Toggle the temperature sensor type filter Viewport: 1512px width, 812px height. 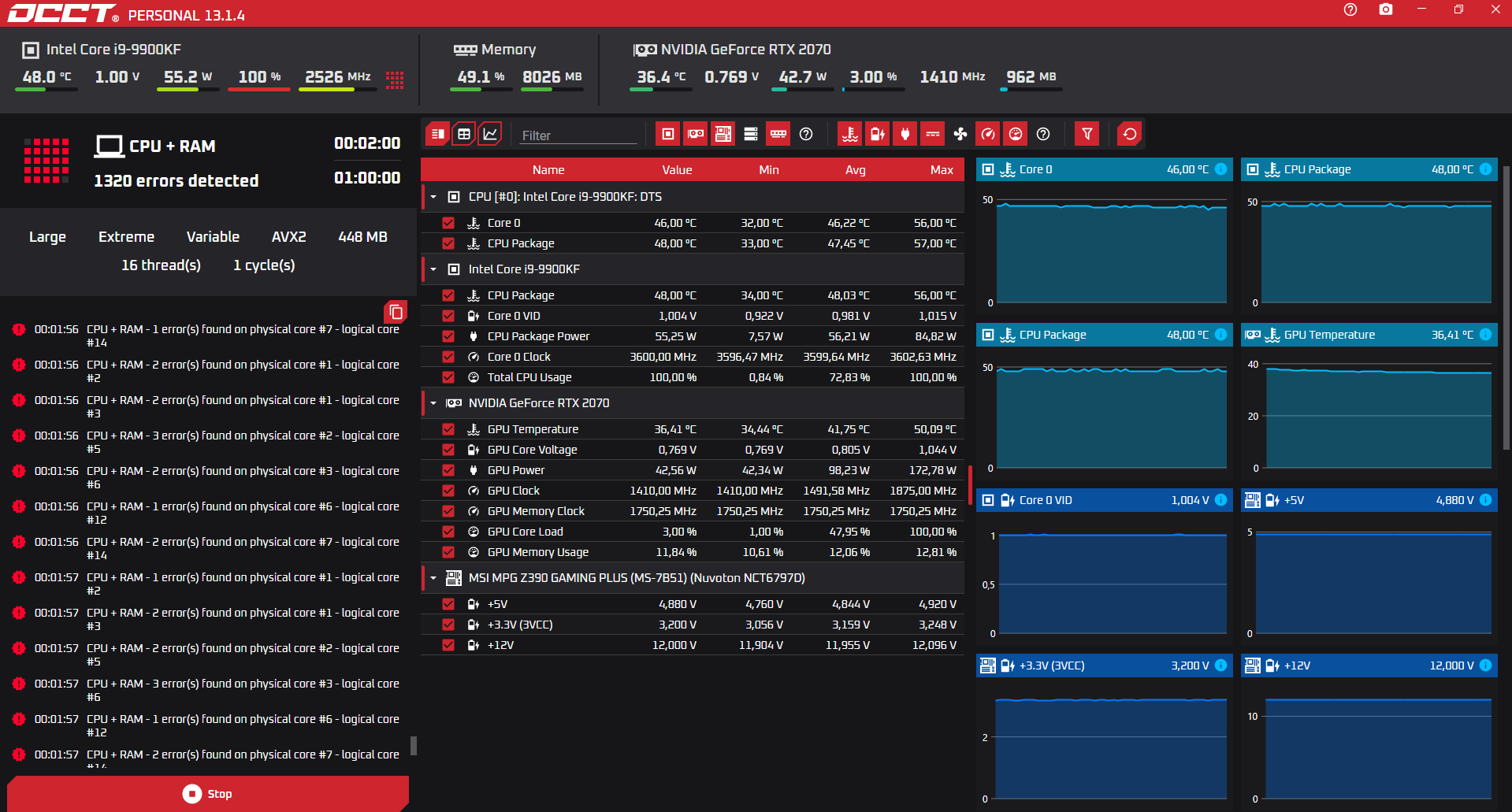tap(850, 134)
